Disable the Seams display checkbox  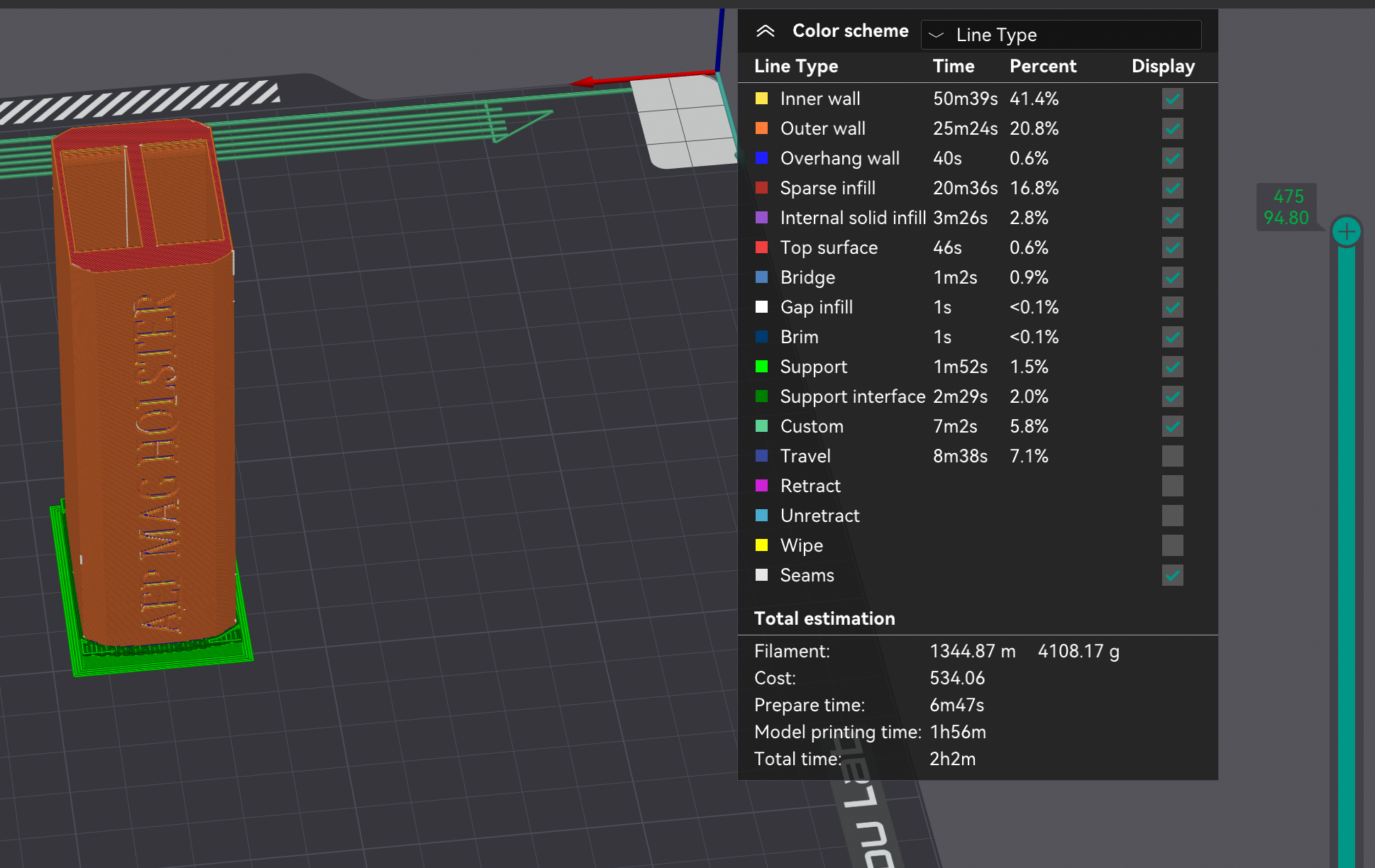click(x=1171, y=575)
